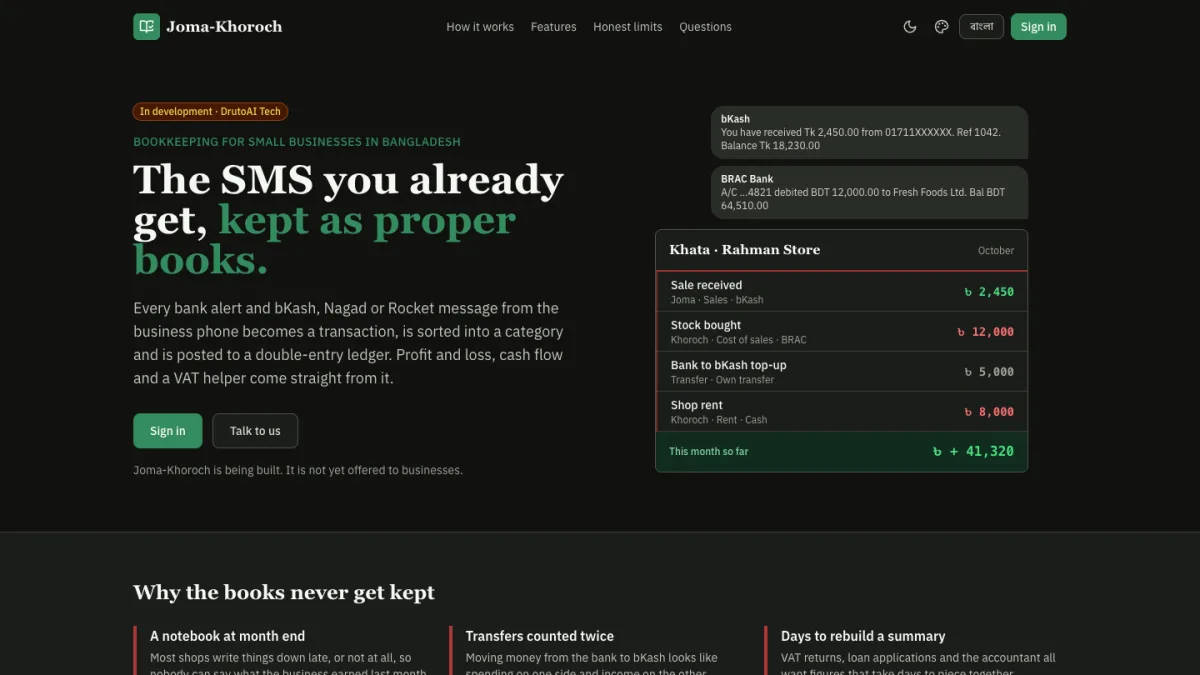1200x675 pixels.
Task: Click the October label in ledger
Action: pos(995,251)
